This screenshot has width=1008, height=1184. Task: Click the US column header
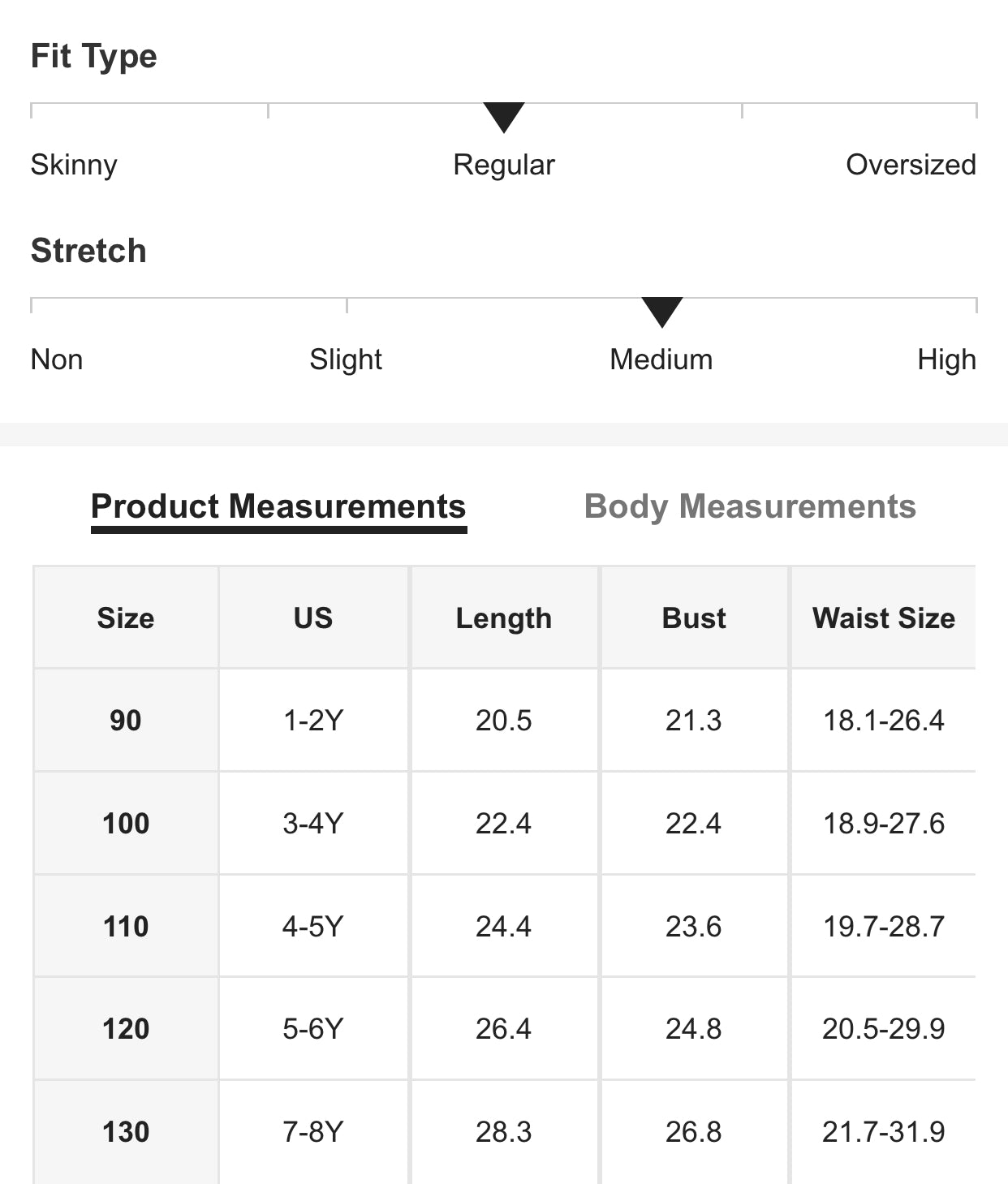tap(313, 618)
